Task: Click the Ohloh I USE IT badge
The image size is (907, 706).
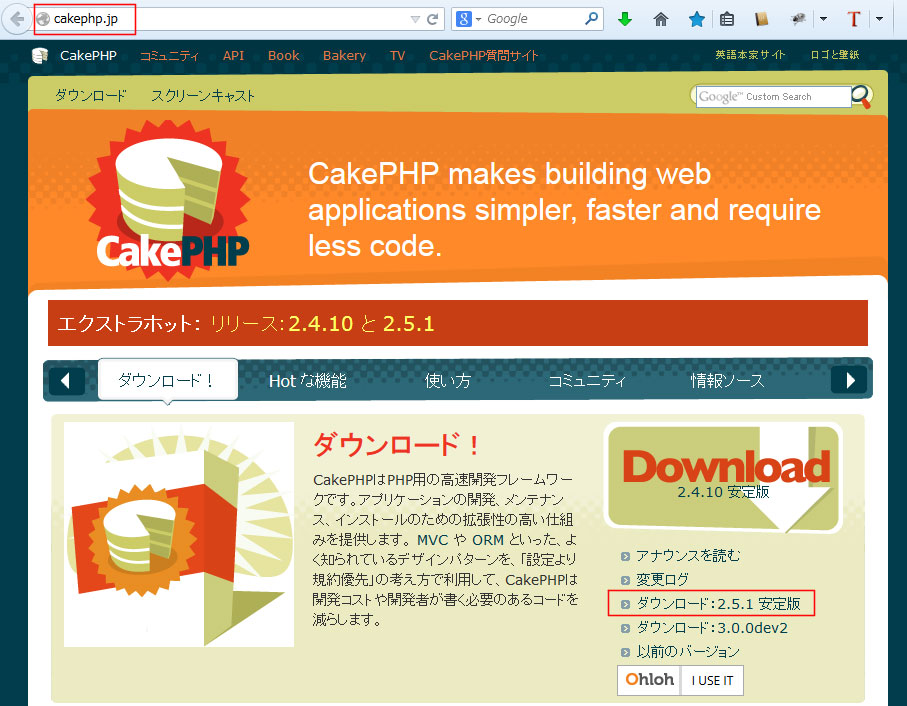Action: pyautogui.click(x=680, y=681)
